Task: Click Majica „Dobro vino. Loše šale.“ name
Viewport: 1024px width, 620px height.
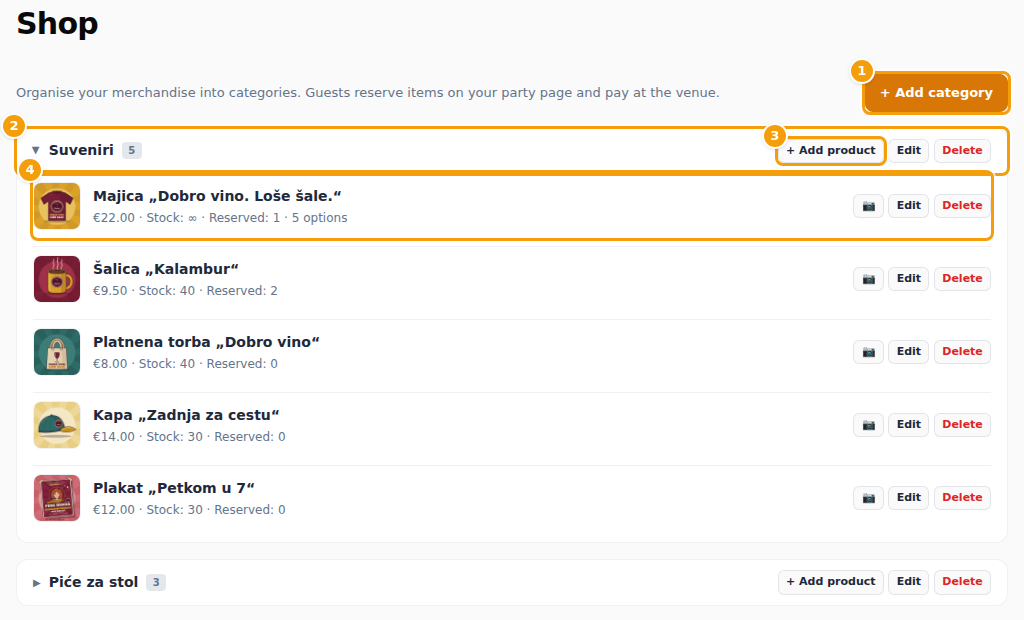Action: 217,196
